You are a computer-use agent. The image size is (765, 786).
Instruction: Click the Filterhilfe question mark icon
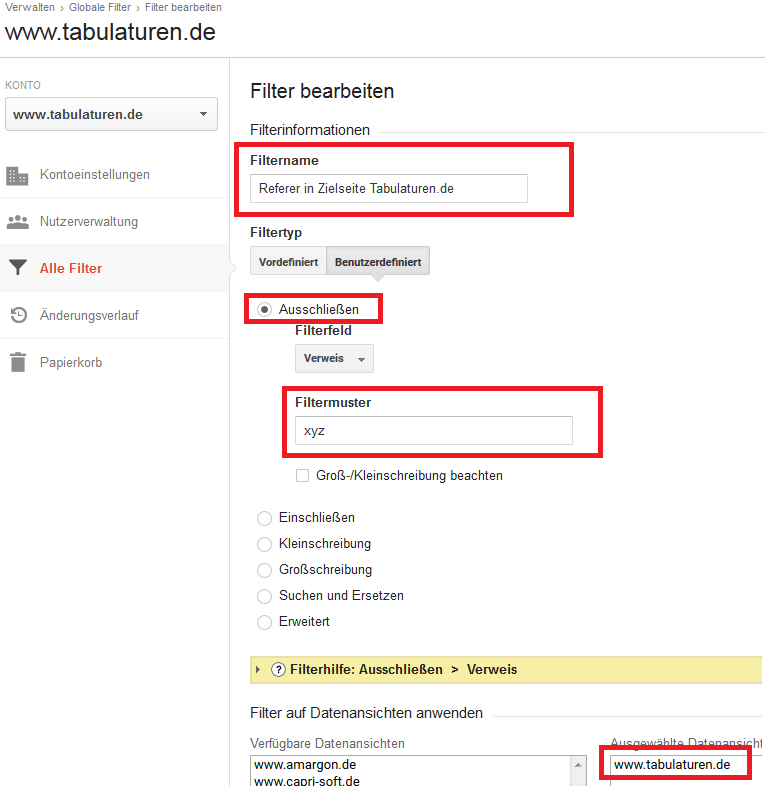point(278,670)
